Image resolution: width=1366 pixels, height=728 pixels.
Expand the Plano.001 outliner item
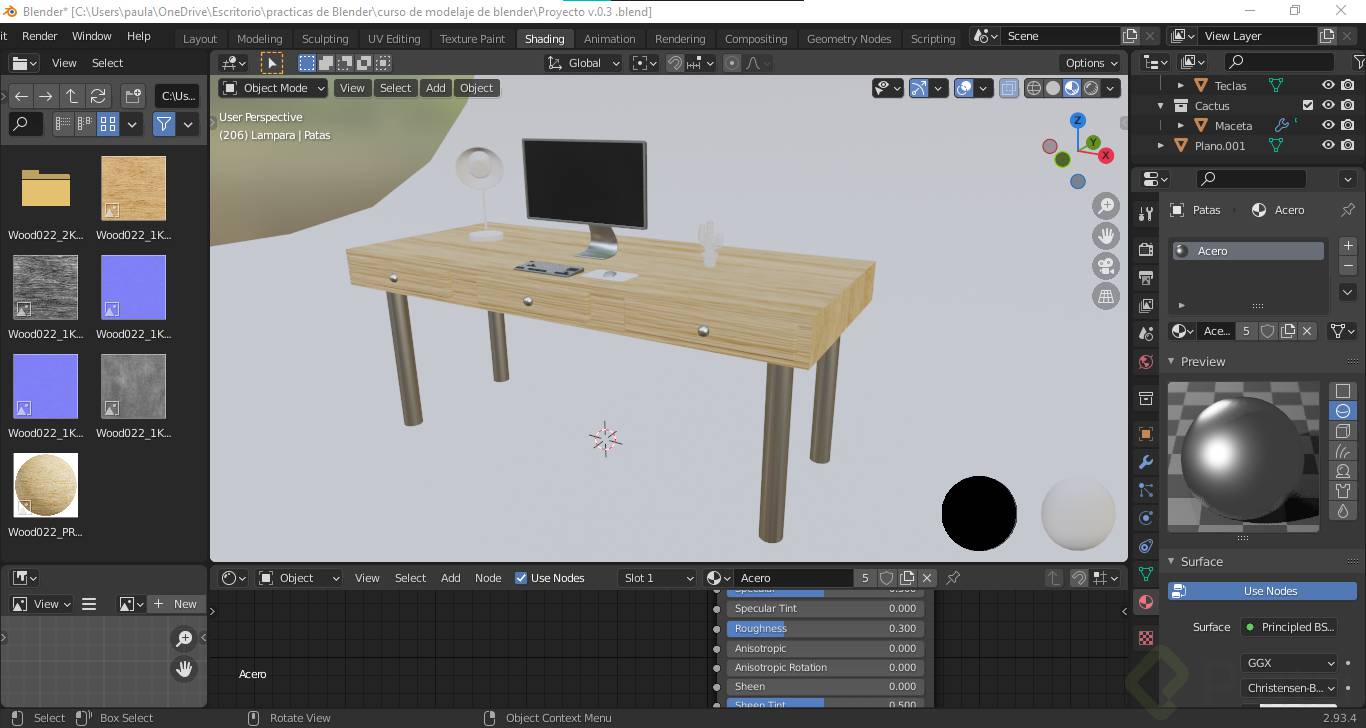pyautogui.click(x=1161, y=146)
